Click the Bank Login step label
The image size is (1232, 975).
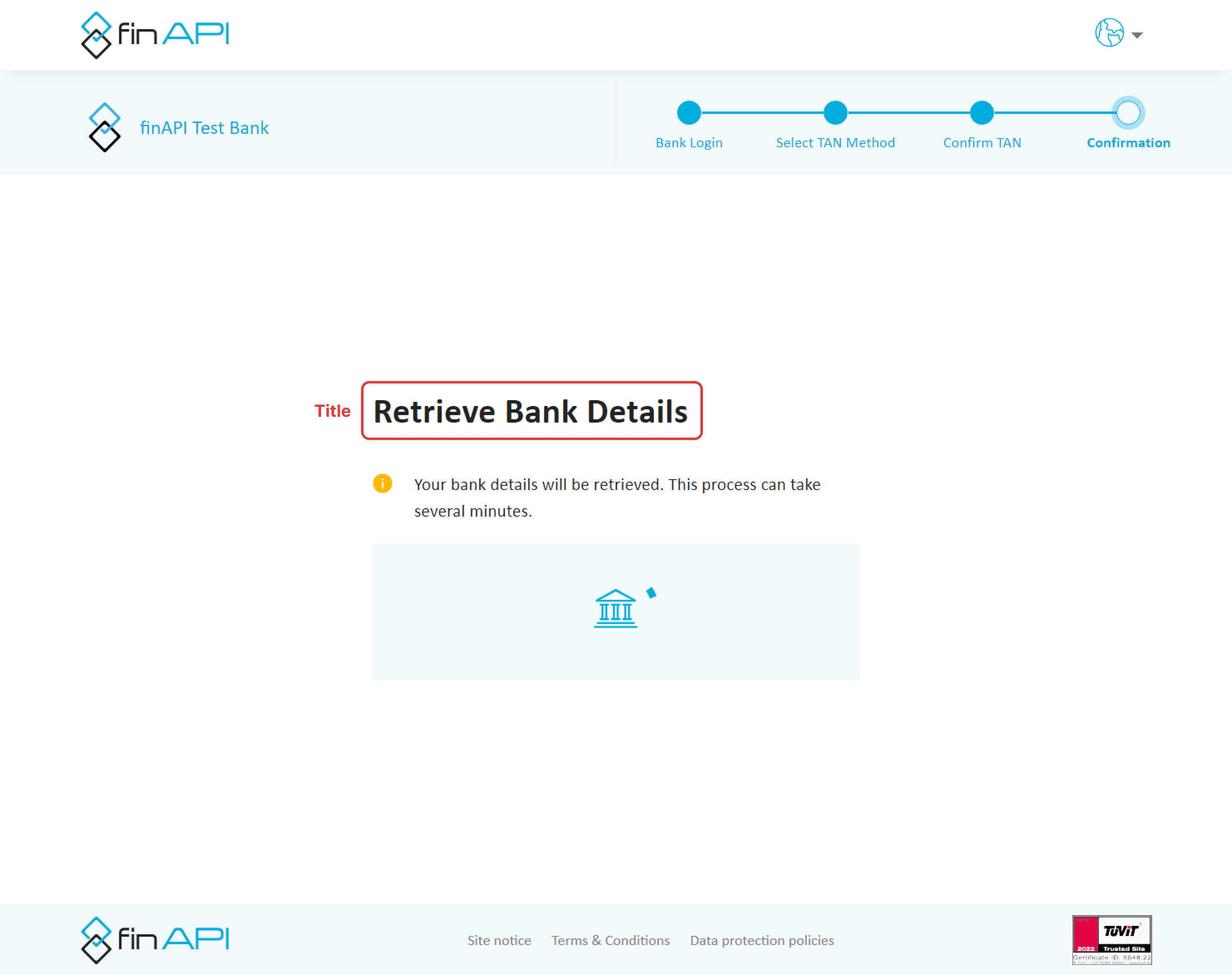pyautogui.click(x=688, y=143)
